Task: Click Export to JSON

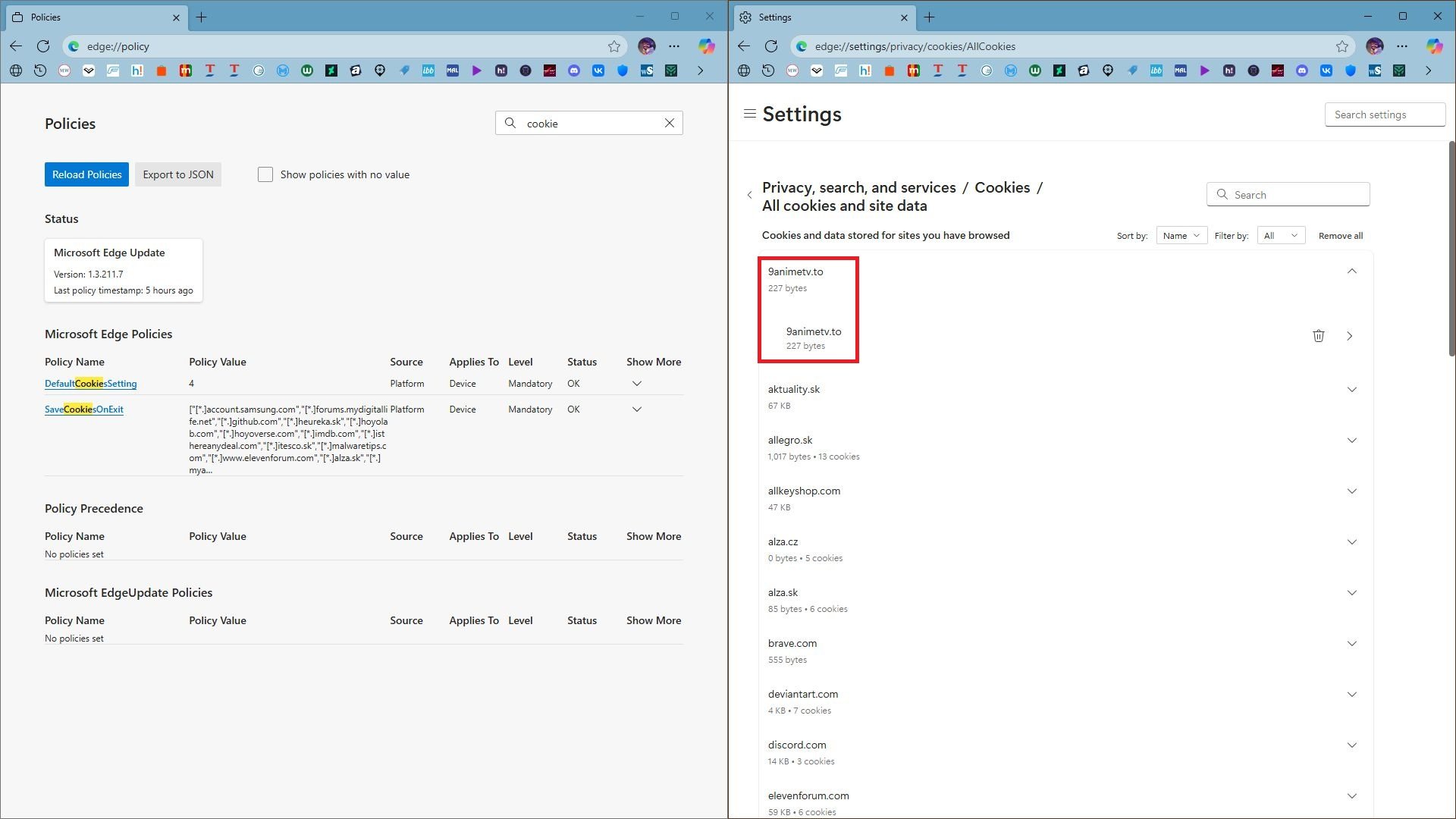Action: click(x=178, y=174)
